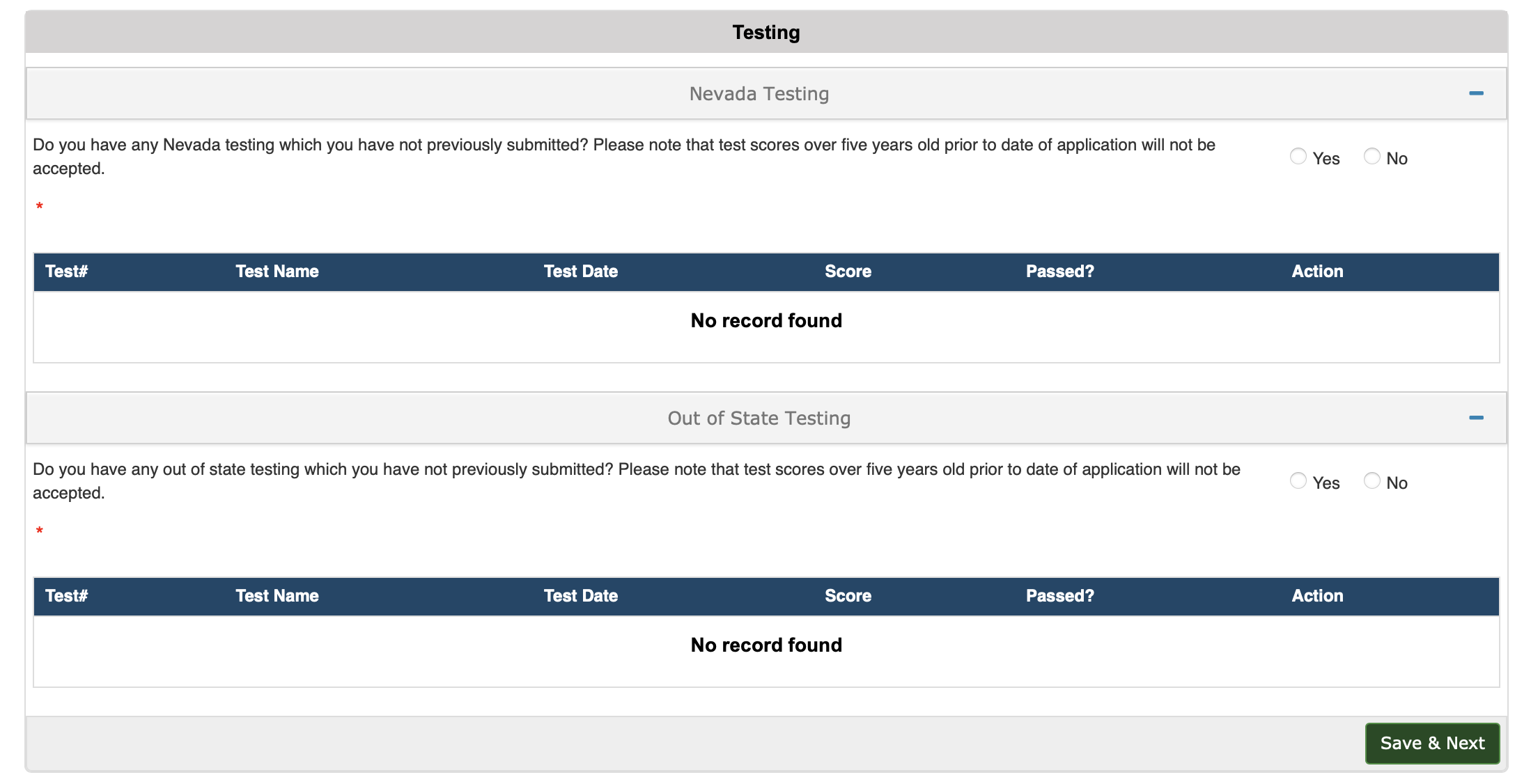
Task: Click the minus icon beside Out of State Testing
Action: point(1477,418)
